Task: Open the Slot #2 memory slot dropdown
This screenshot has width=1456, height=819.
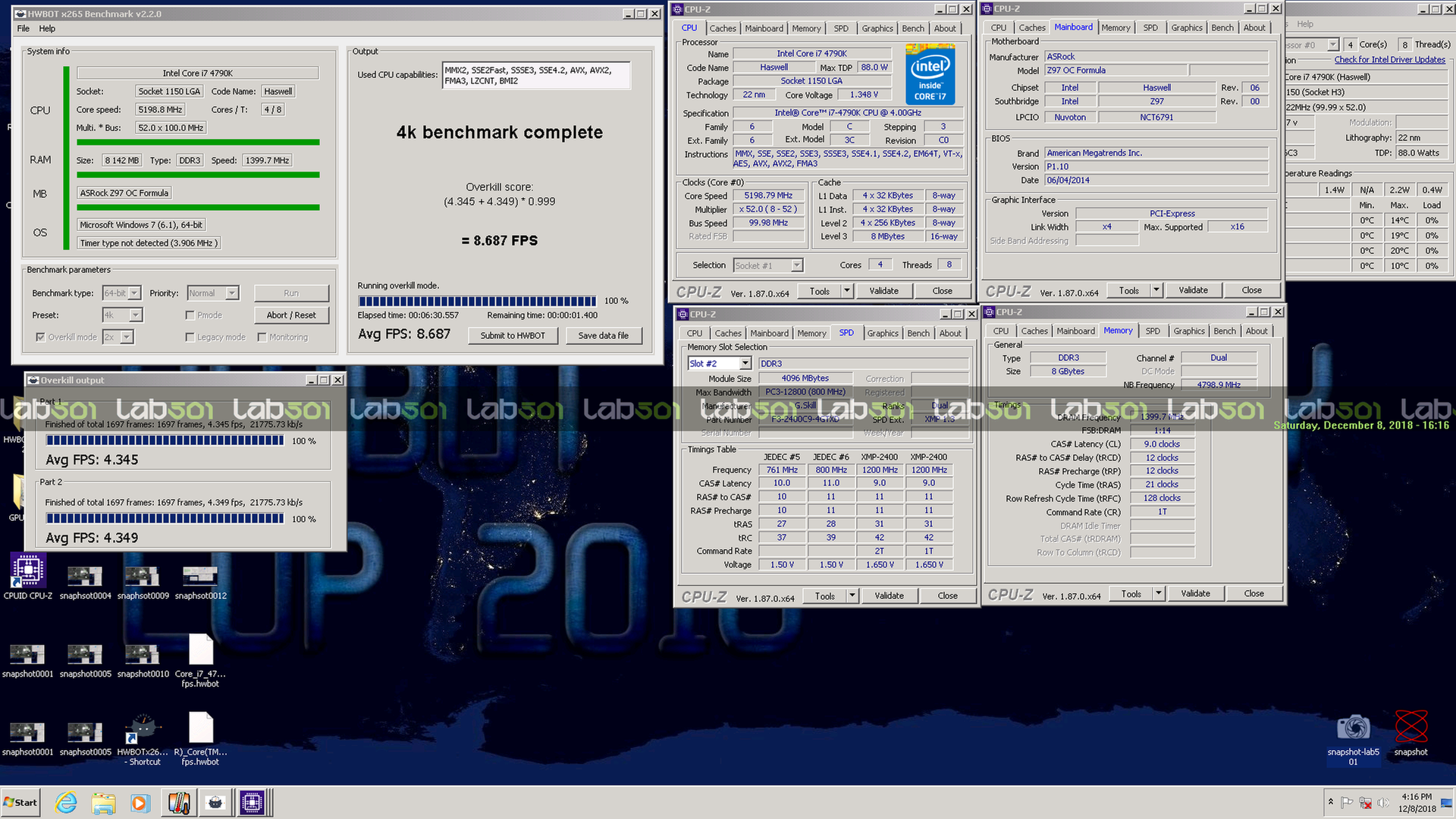Action: tap(719, 364)
